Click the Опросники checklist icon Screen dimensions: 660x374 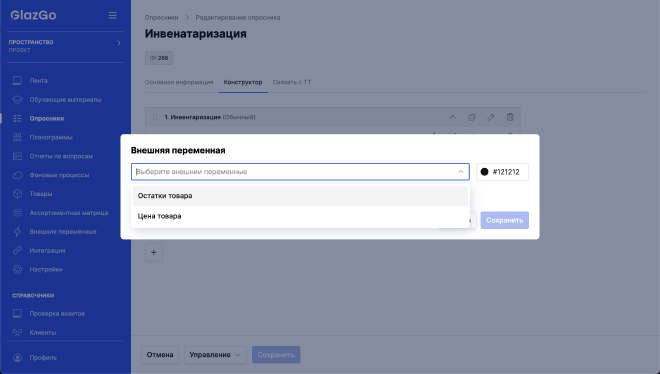click(x=17, y=118)
